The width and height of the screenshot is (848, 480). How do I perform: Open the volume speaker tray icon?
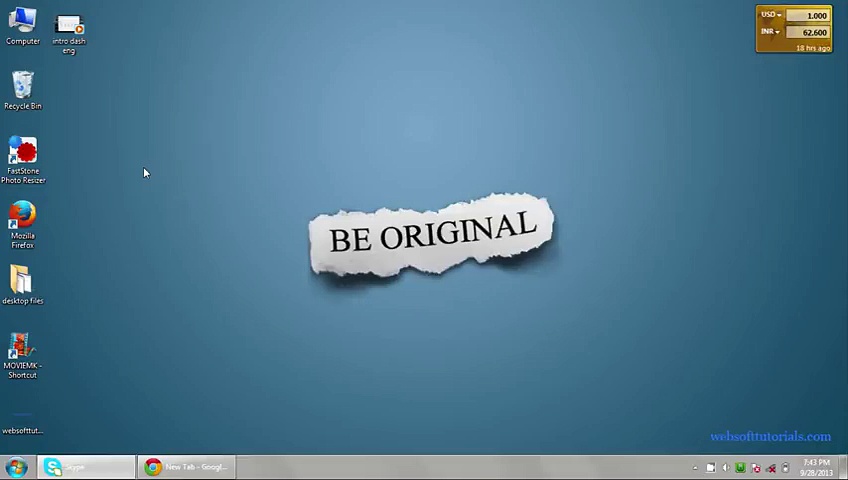726,468
